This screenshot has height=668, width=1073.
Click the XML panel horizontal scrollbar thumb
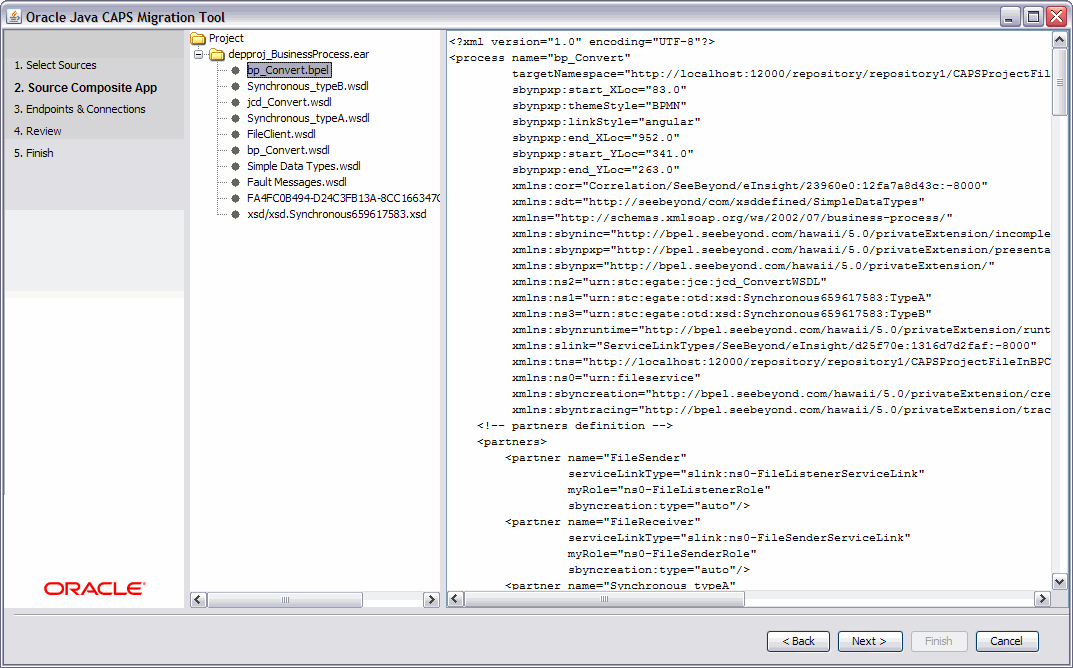click(604, 599)
